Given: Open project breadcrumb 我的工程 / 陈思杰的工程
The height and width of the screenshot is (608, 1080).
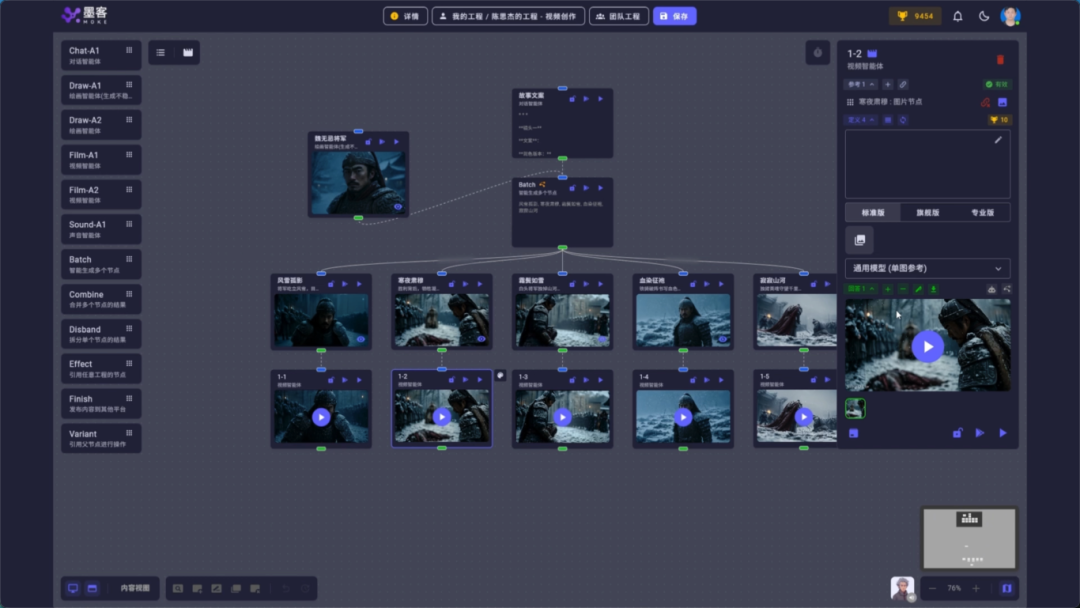Looking at the screenshot, I should [508, 16].
